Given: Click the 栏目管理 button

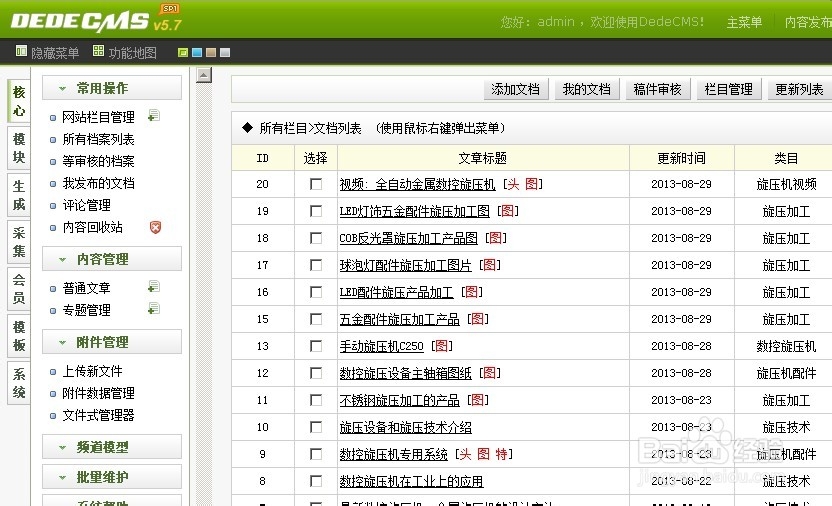Looking at the screenshot, I should click(729, 89).
